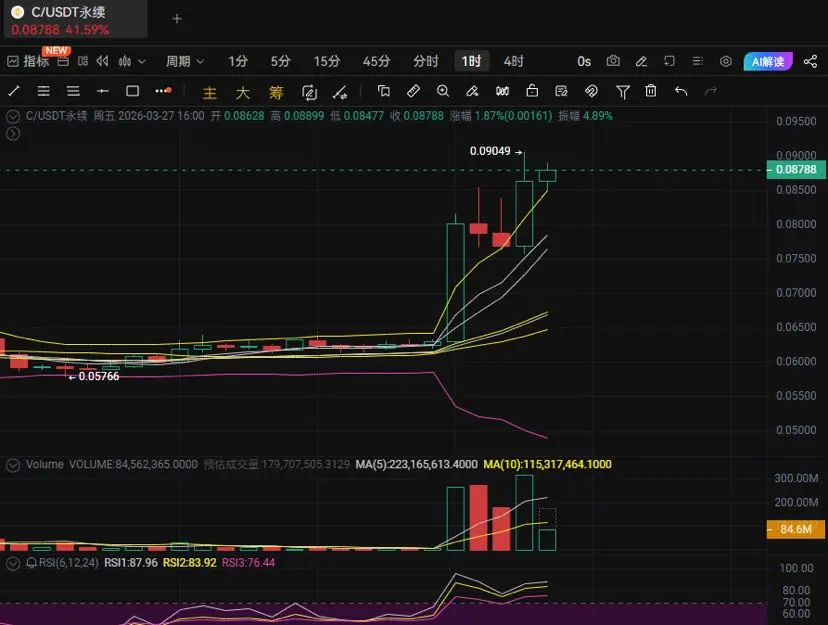The height and width of the screenshot is (625, 828).
Task: Click the pencil edit icon in top bar
Action: tap(641, 61)
